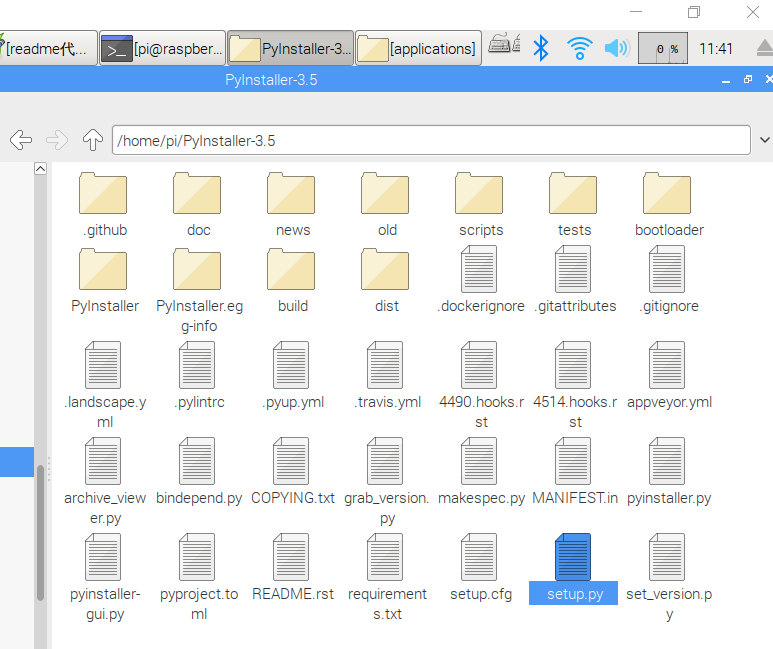The width and height of the screenshot is (773, 649).
Task: Select the .pyup.yml file
Action: 291,376
